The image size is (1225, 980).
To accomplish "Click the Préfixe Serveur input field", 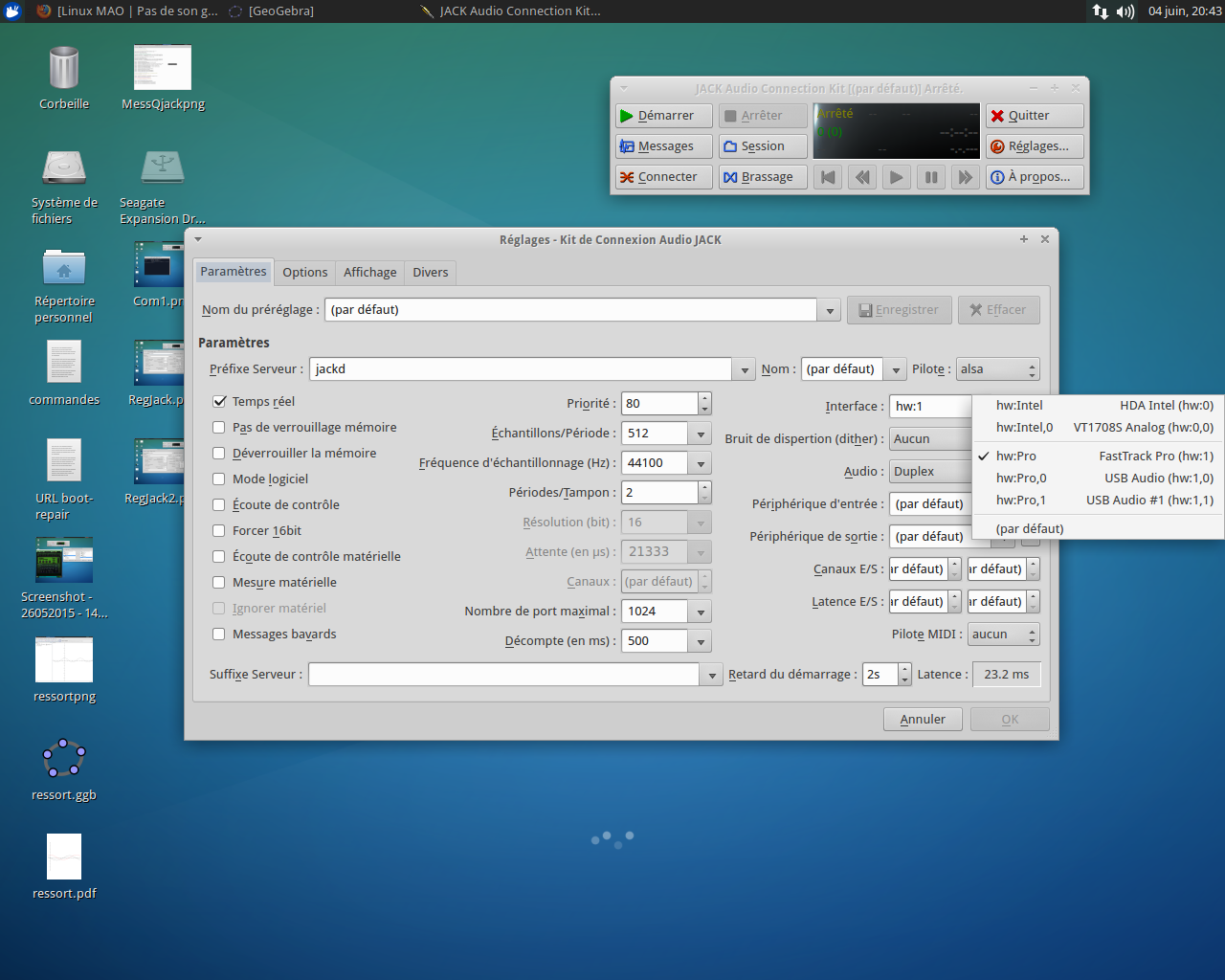I will point(520,369).
